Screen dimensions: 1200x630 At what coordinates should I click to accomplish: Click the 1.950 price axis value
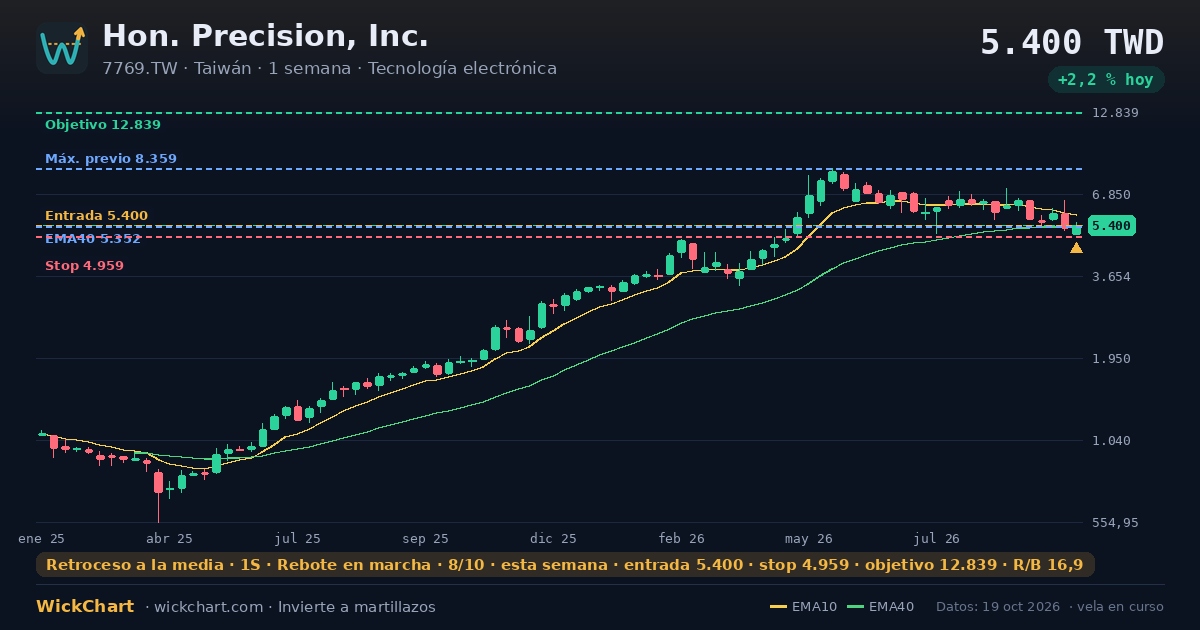click(x=1111, y=359)
